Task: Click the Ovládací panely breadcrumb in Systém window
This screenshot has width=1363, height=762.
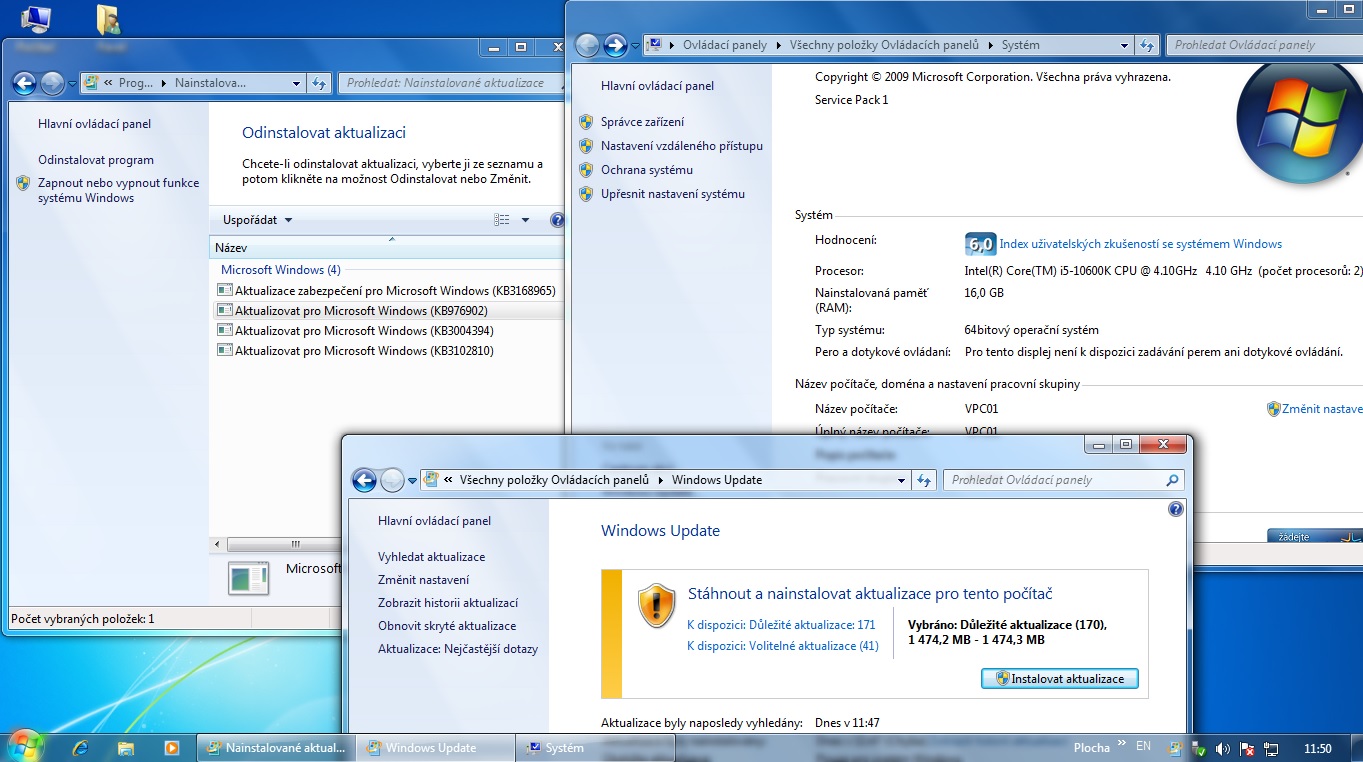Action: click(x=725, y=45)
